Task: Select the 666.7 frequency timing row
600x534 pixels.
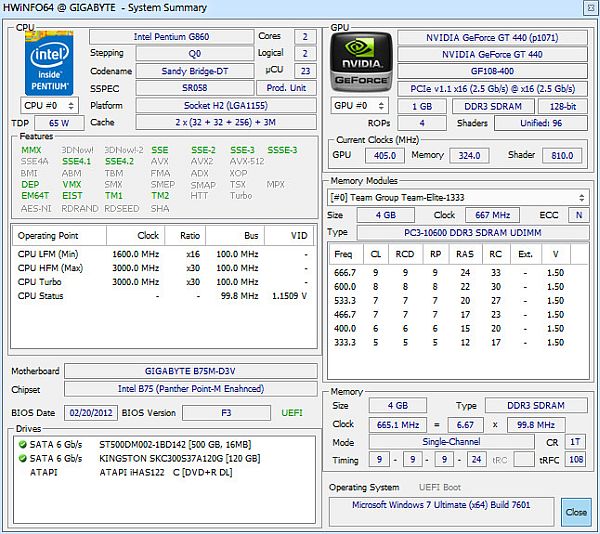Action: click(458, 273)
